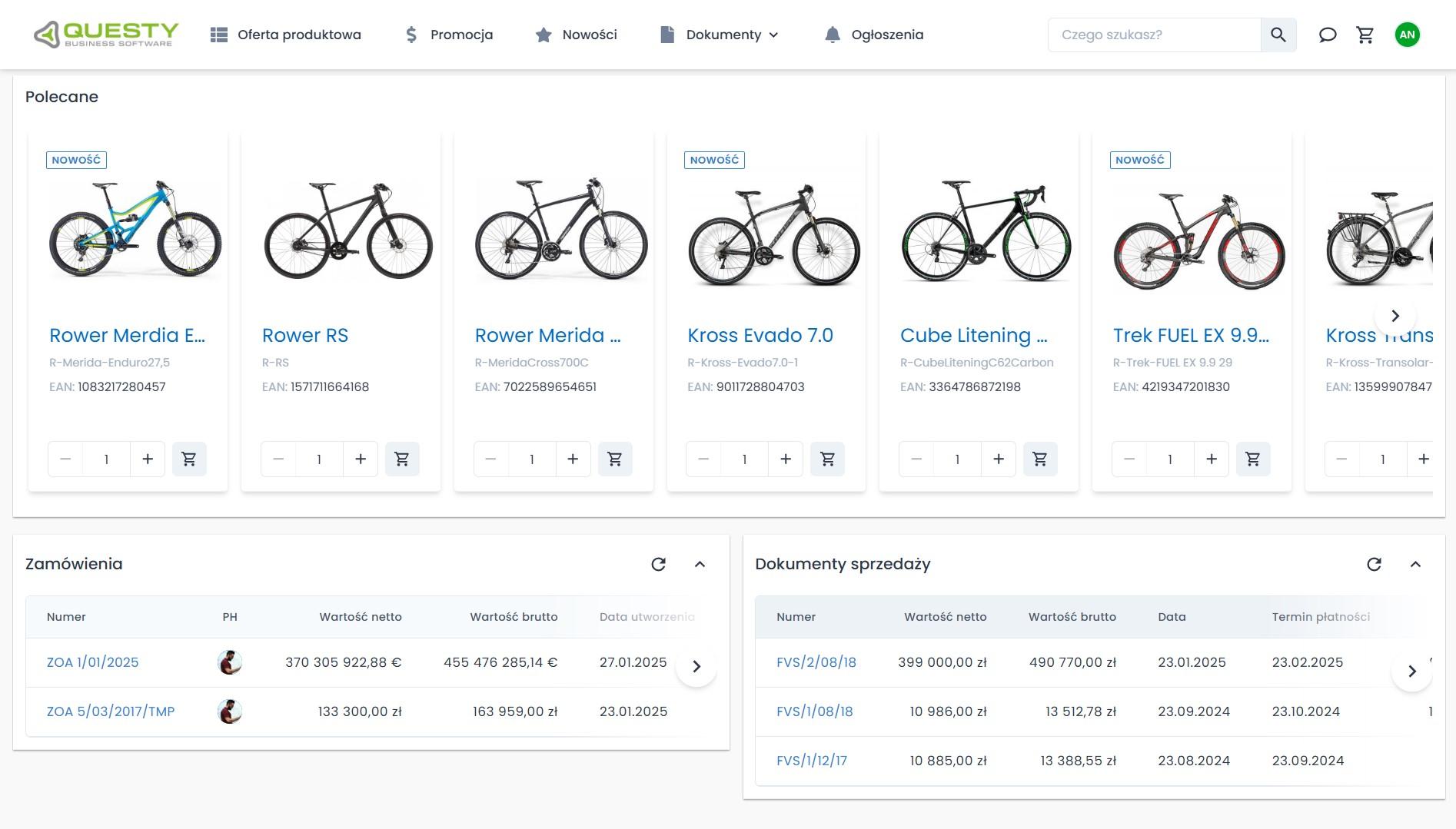The image size is (1456, 829).
Task: Increase quantity for Rower RS
Action: click(361, 459)
